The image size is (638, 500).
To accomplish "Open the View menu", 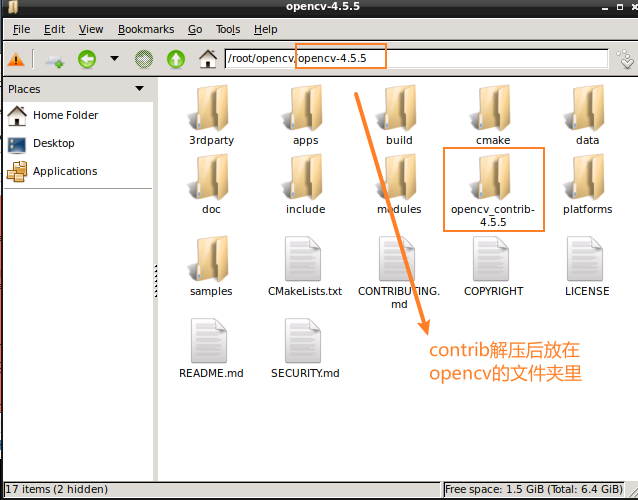I will click(91, 30).
